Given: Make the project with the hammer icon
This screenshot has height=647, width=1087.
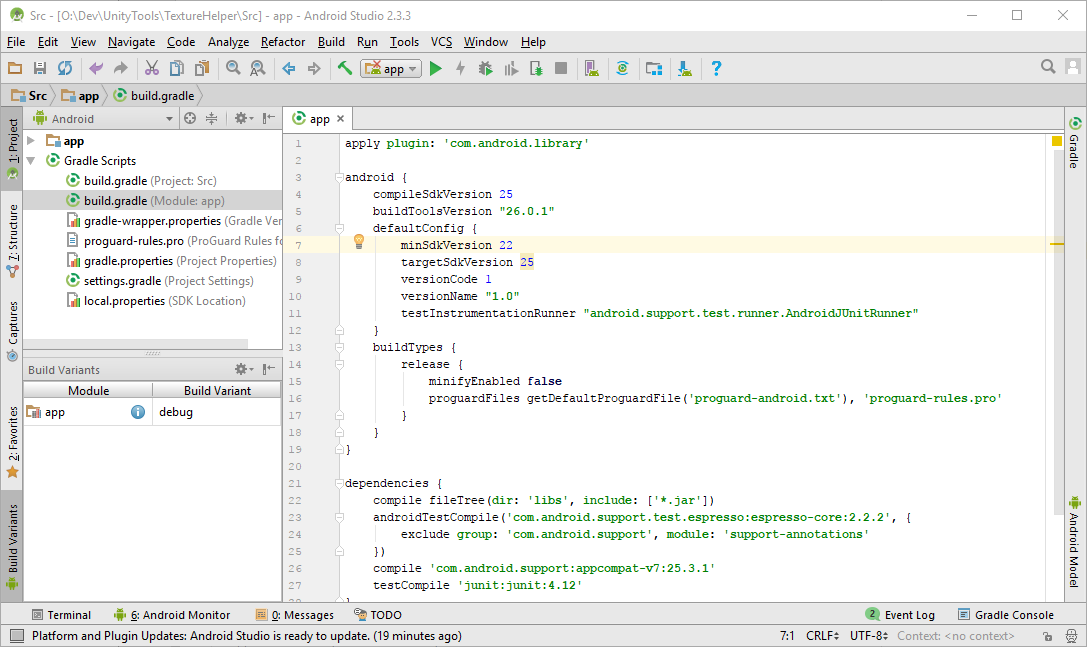Looking at the screenshot, I should coord(345,68).
